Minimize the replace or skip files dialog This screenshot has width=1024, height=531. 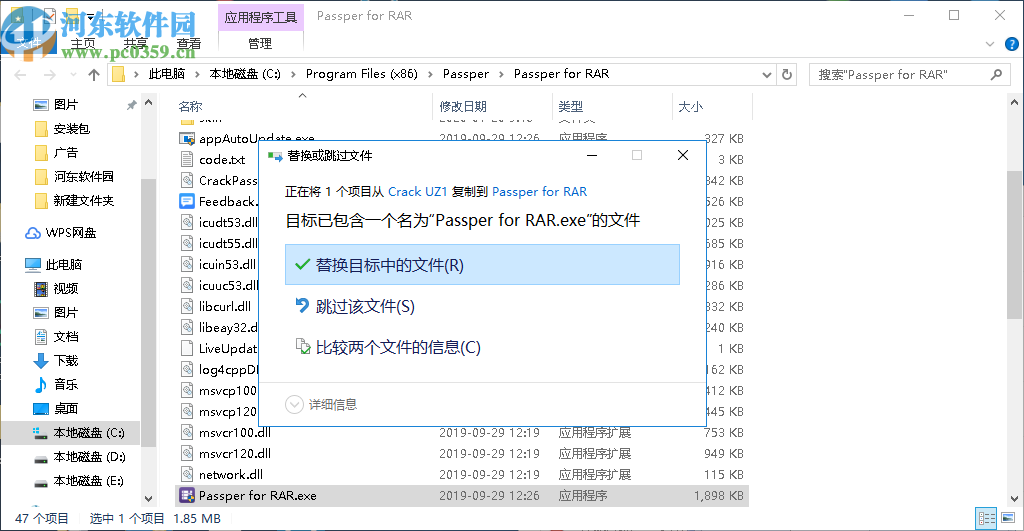click(592, 155)
